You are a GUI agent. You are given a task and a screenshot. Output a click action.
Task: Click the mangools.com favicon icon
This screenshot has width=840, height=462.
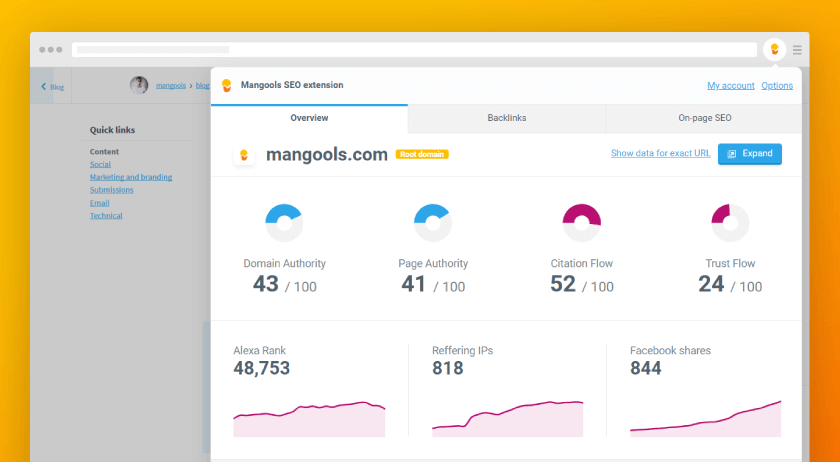pyautogui.click(x=244, y=155)
